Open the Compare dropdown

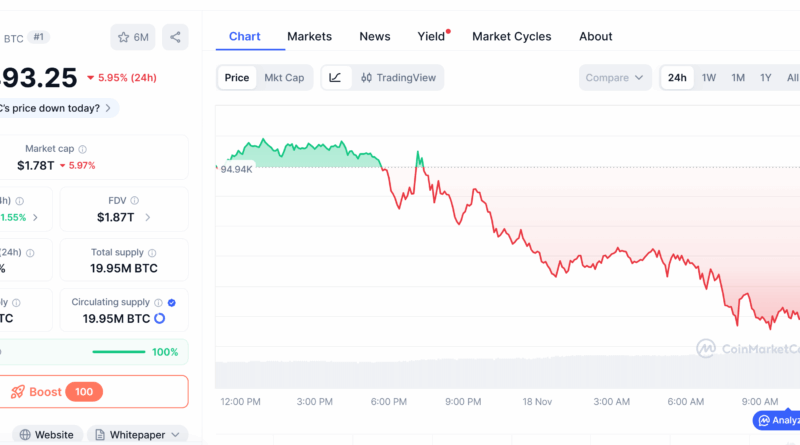click(x=614, y=77)
